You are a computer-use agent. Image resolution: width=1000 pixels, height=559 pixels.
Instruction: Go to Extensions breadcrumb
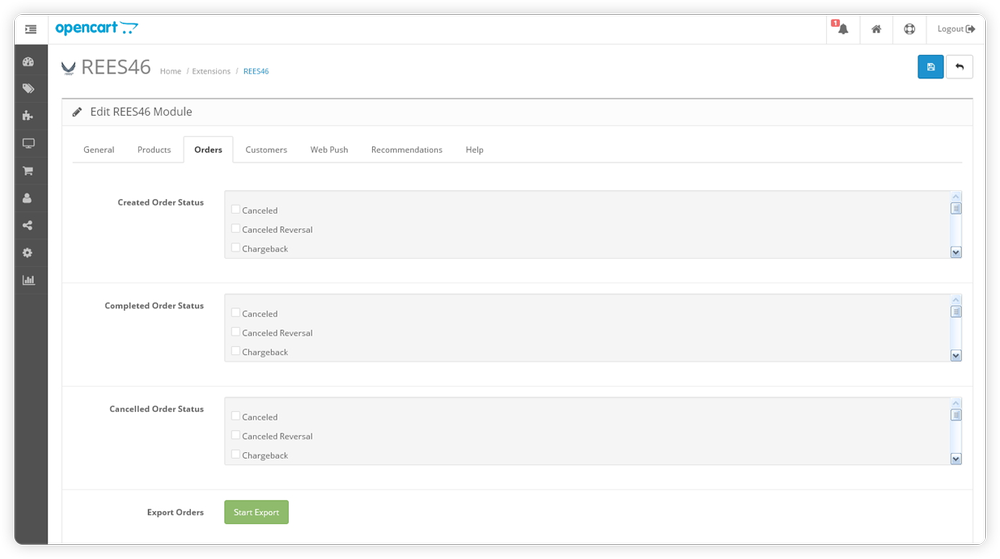pyautogui.click(x=211, y=71)
